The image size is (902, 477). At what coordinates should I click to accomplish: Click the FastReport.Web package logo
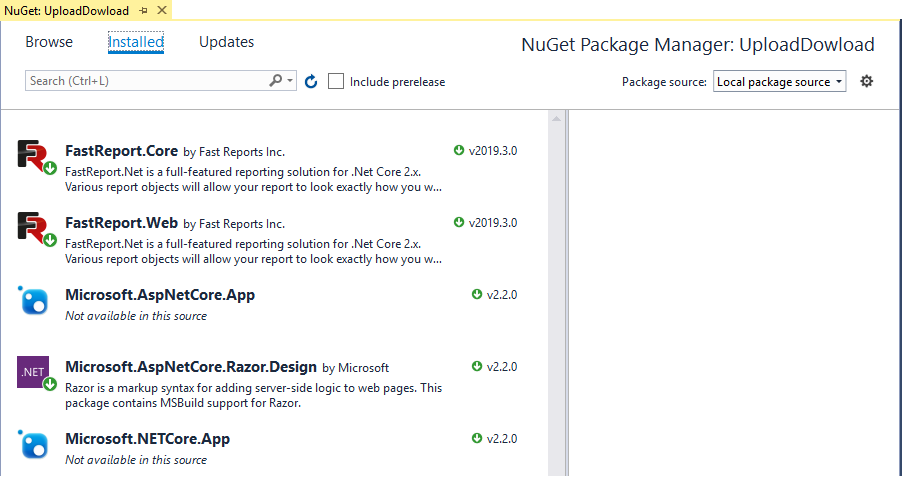37,229
